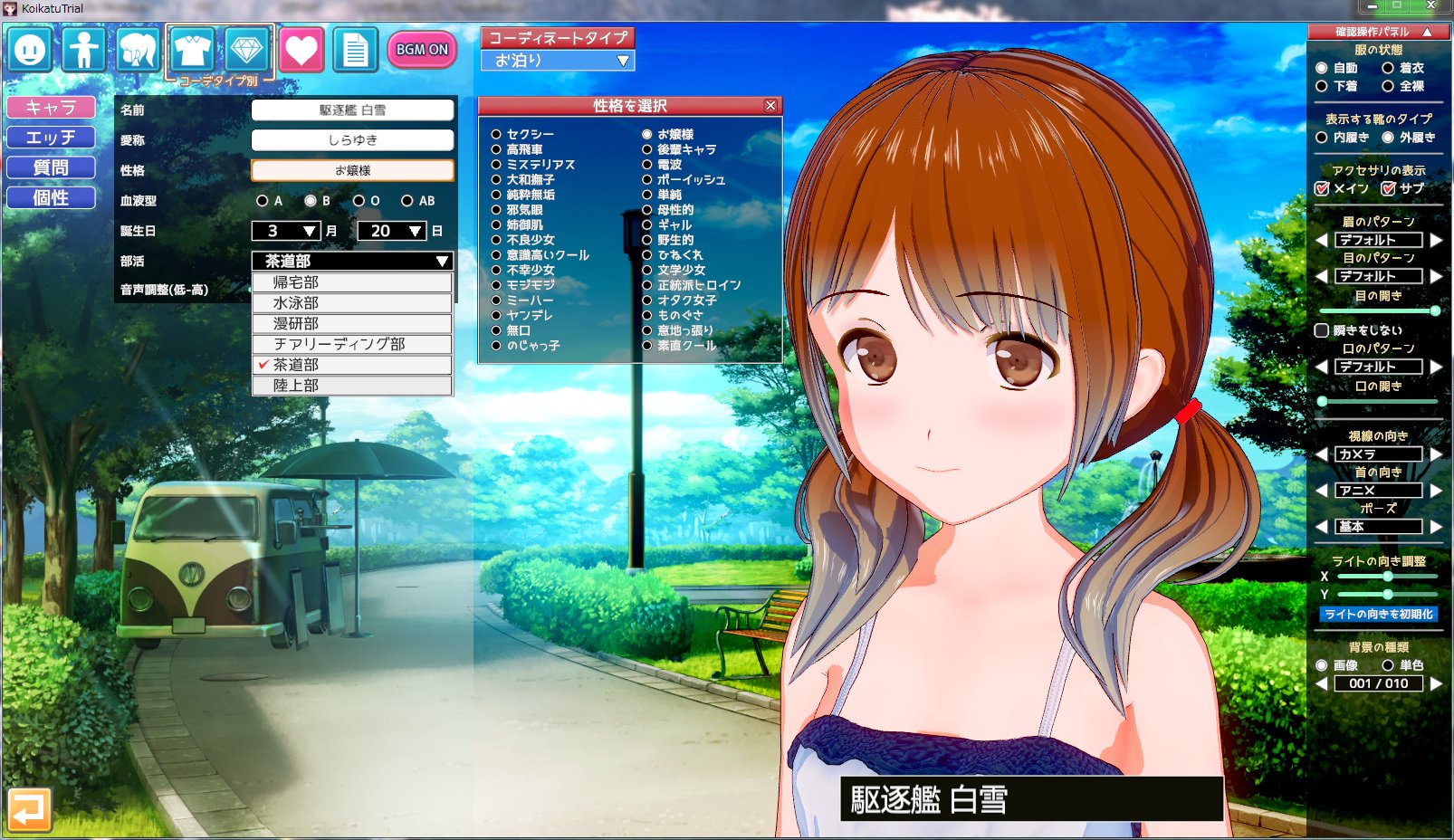Image resolution: width=1454 pixels, height=840 pixels.
Task: Select ヤンデレ personality option
Action: pos(496,315)
